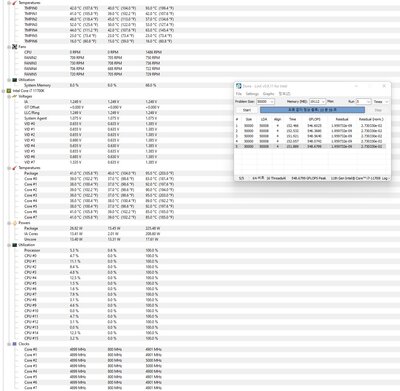Click the blue progress bar in Linx
The image size is (400, 391).
click(312, 110)
